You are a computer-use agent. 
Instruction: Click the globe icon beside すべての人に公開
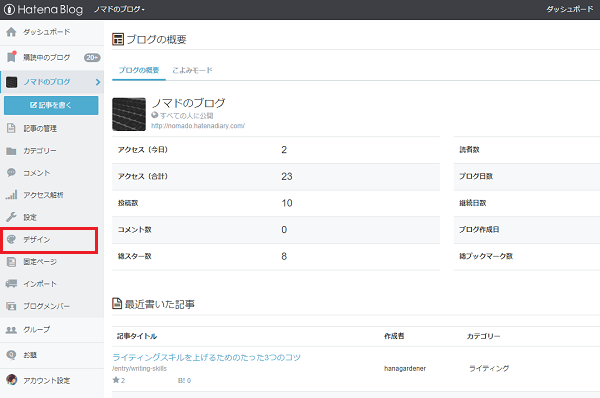click(x=155, y=115)
